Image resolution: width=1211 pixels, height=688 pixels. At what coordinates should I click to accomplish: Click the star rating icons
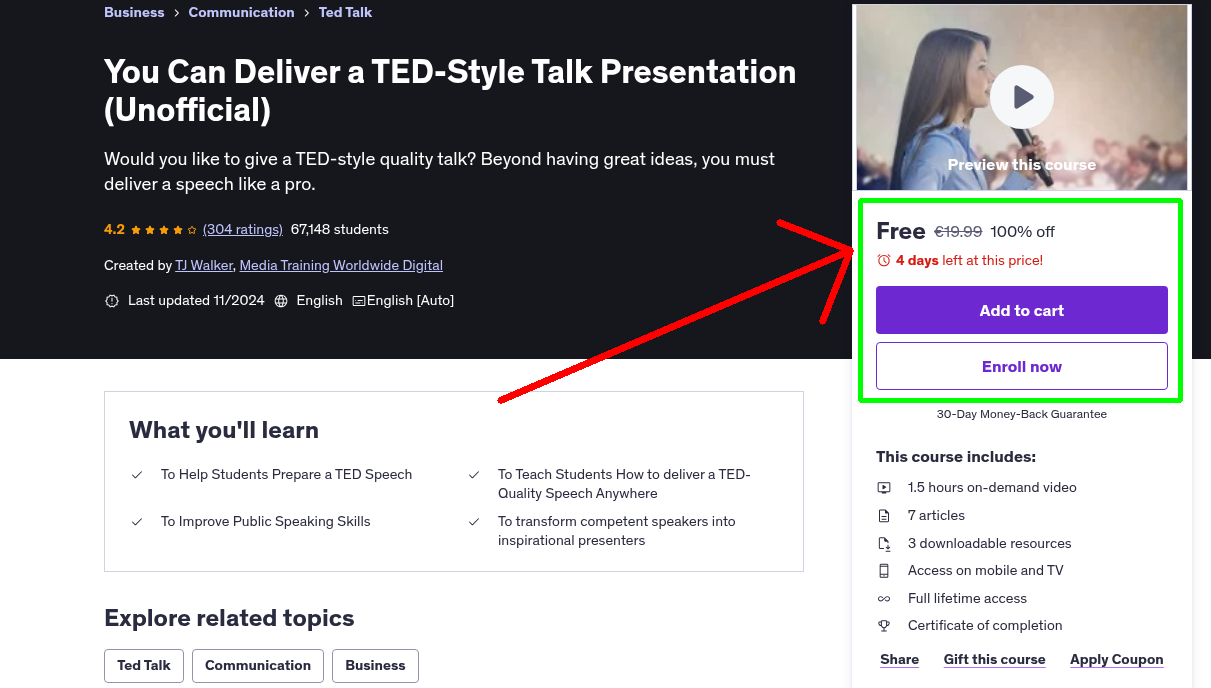(164, 230)
